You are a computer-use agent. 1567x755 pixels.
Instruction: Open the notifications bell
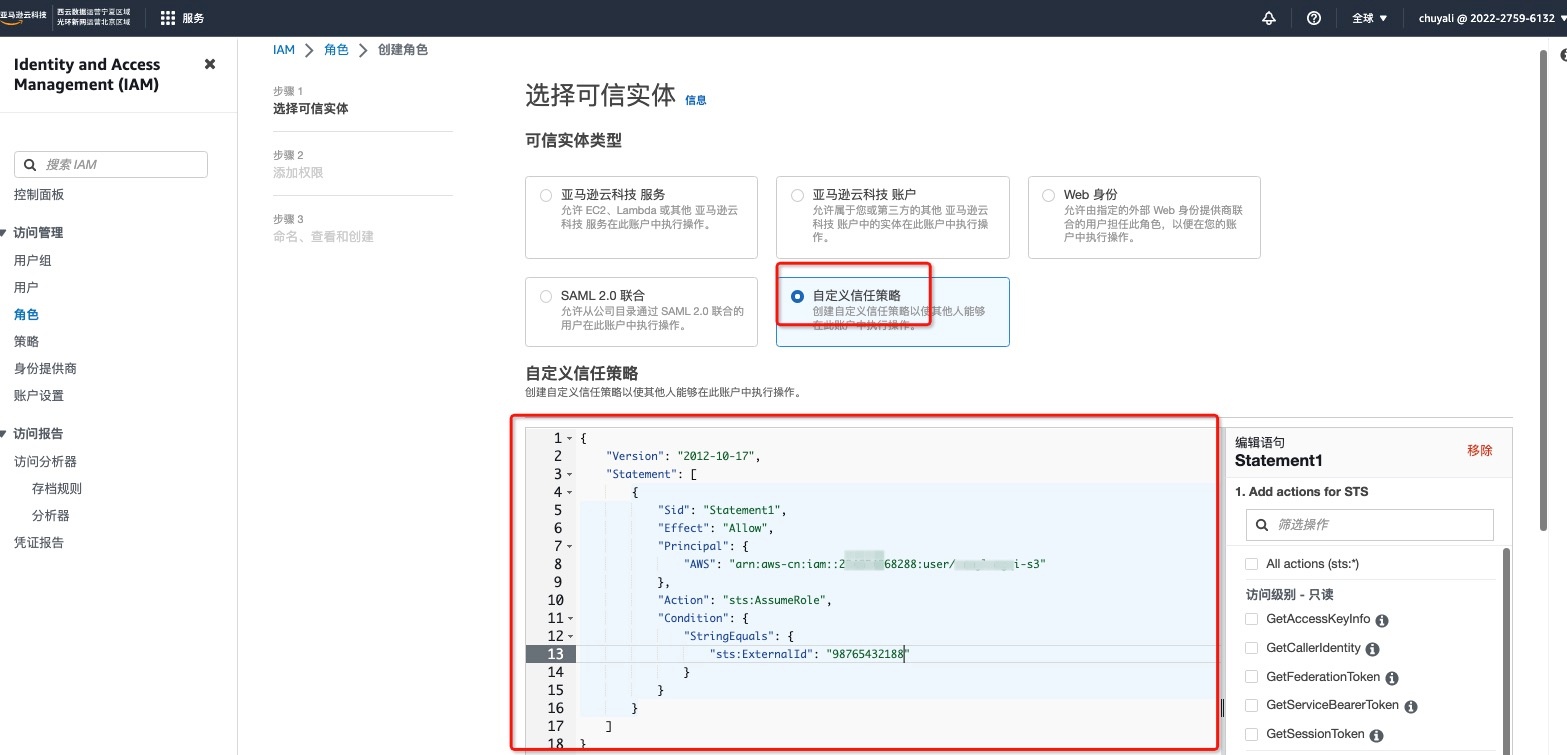pyautogui.click(x=1270, y=18)
